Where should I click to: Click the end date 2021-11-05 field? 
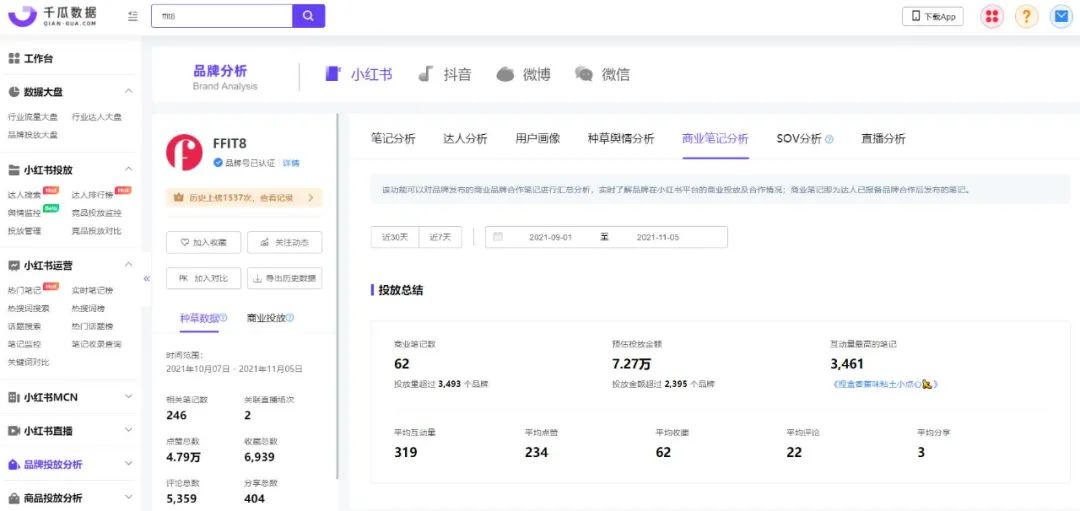pos(658,237)
